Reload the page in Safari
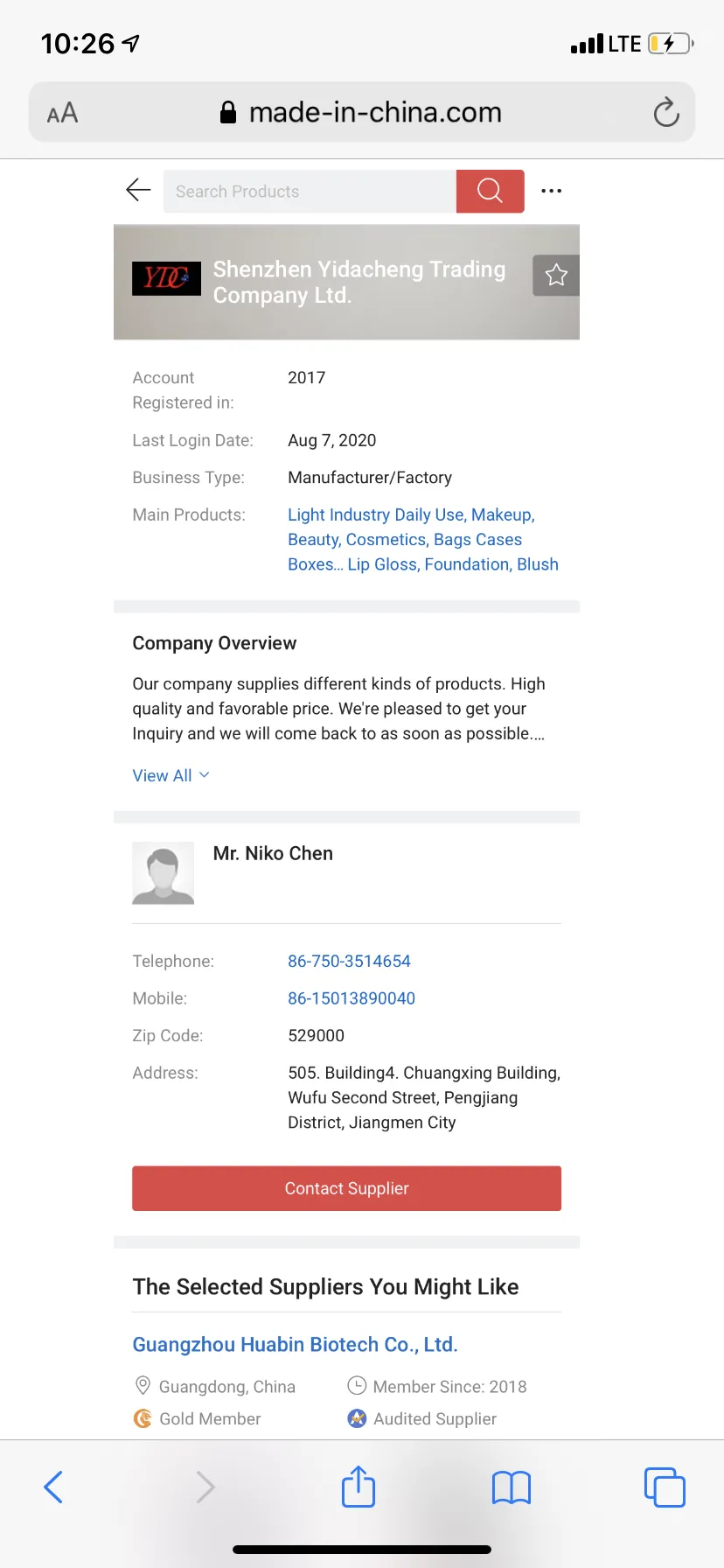 tap(666, 112)
